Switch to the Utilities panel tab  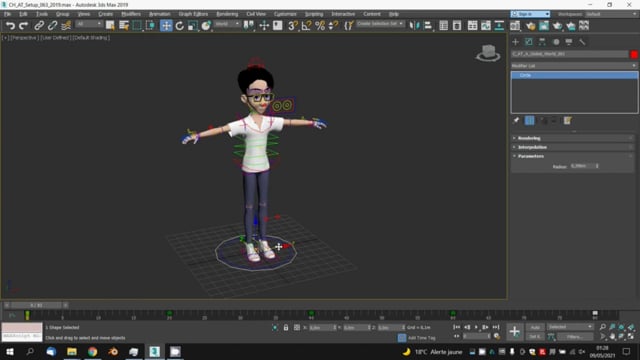582,42
